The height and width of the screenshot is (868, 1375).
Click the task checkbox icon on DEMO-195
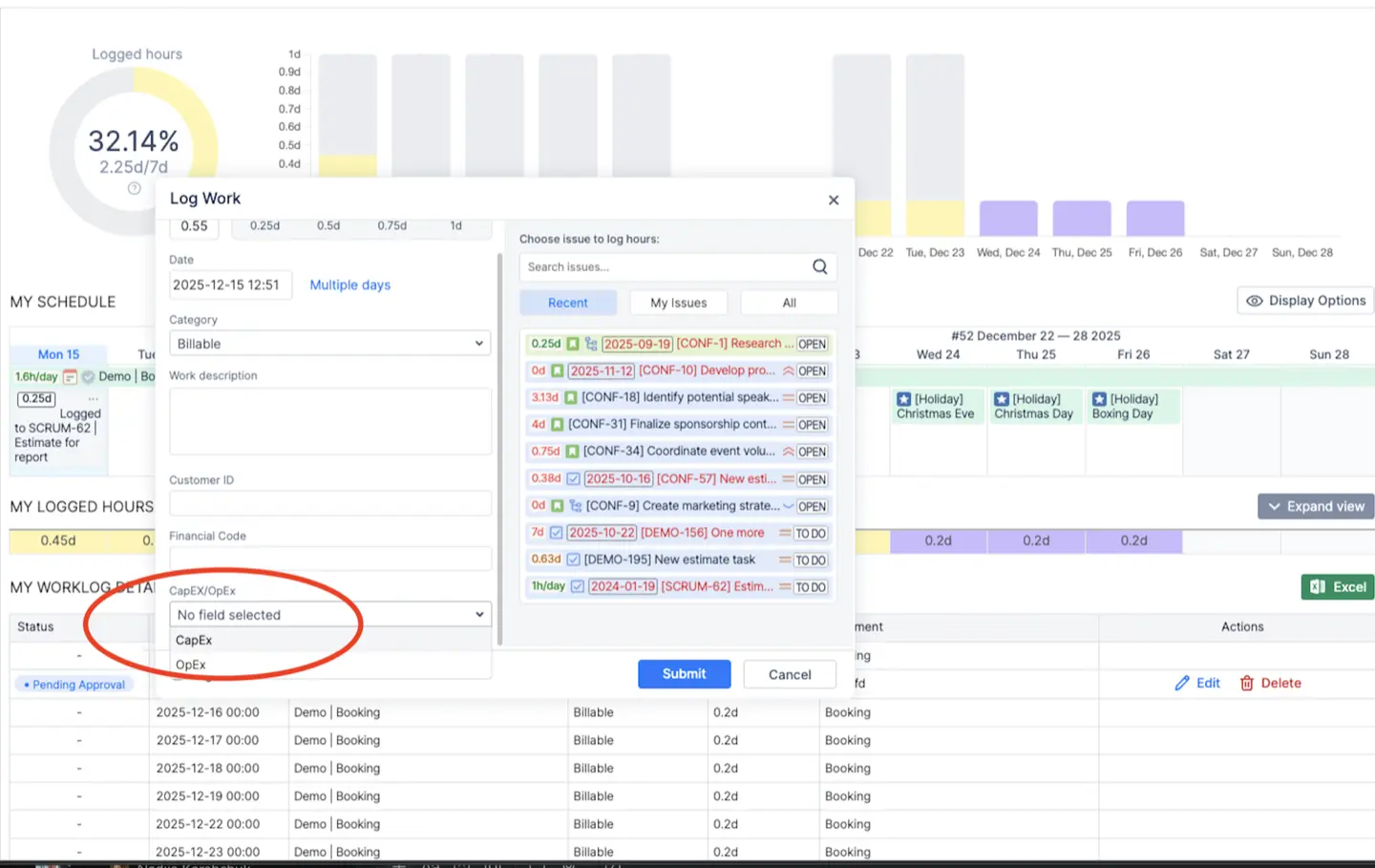(x=575, y=560)
